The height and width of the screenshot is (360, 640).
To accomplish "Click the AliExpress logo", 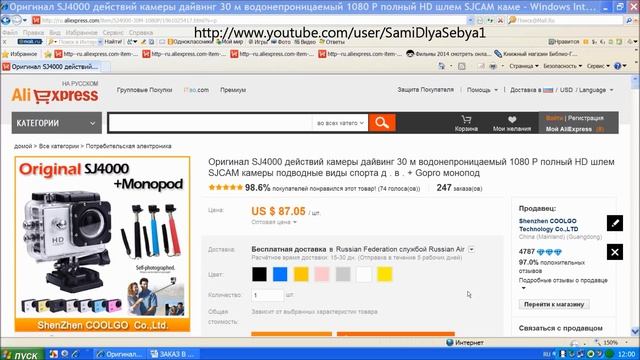I will tap(55, 95).
